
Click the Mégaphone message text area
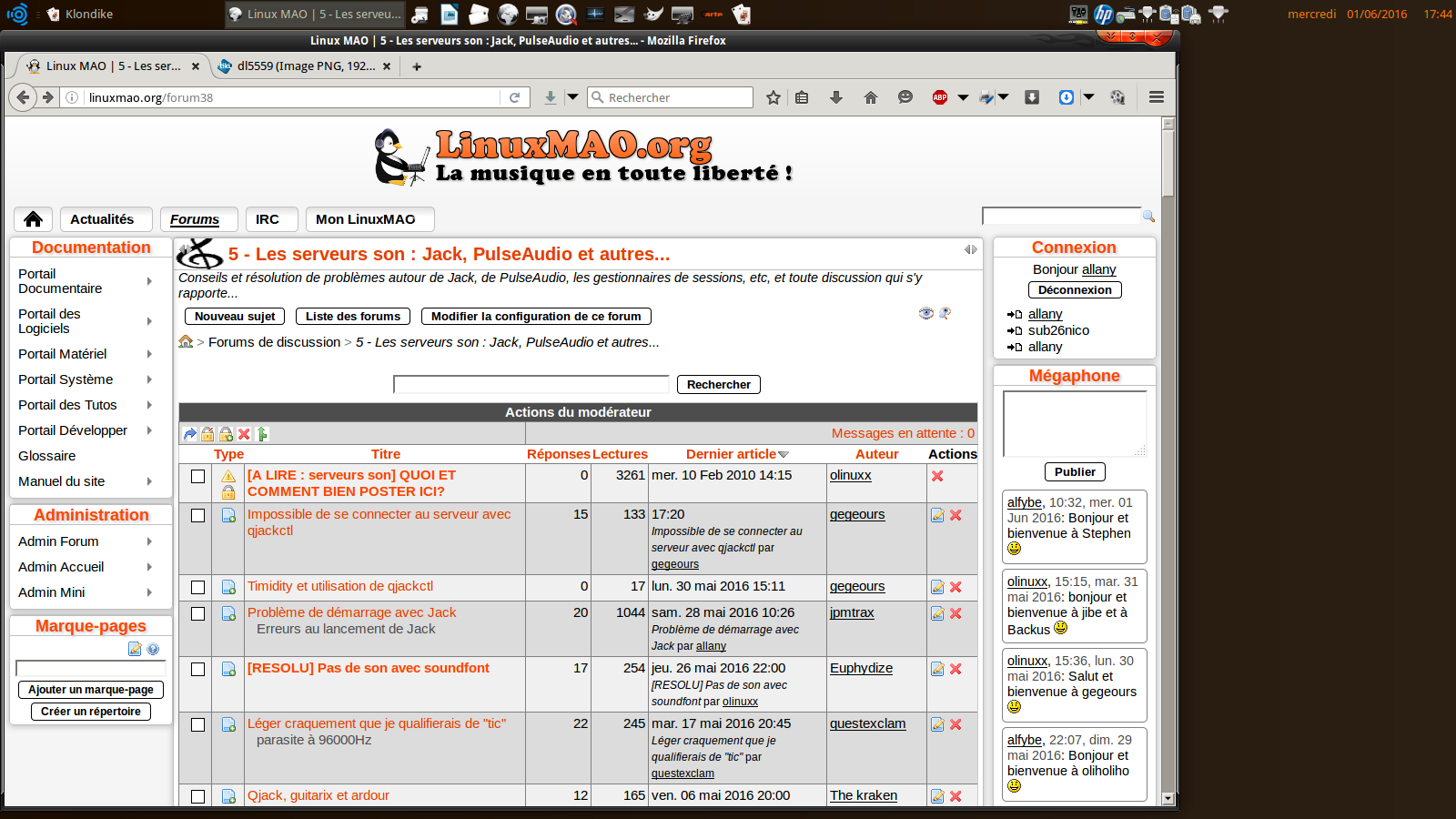pyautogui.click(x=1075, y=423)
